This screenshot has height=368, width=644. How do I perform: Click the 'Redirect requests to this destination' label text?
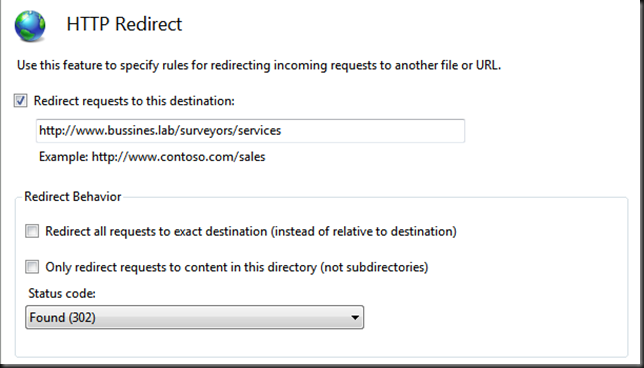[134, 101]
